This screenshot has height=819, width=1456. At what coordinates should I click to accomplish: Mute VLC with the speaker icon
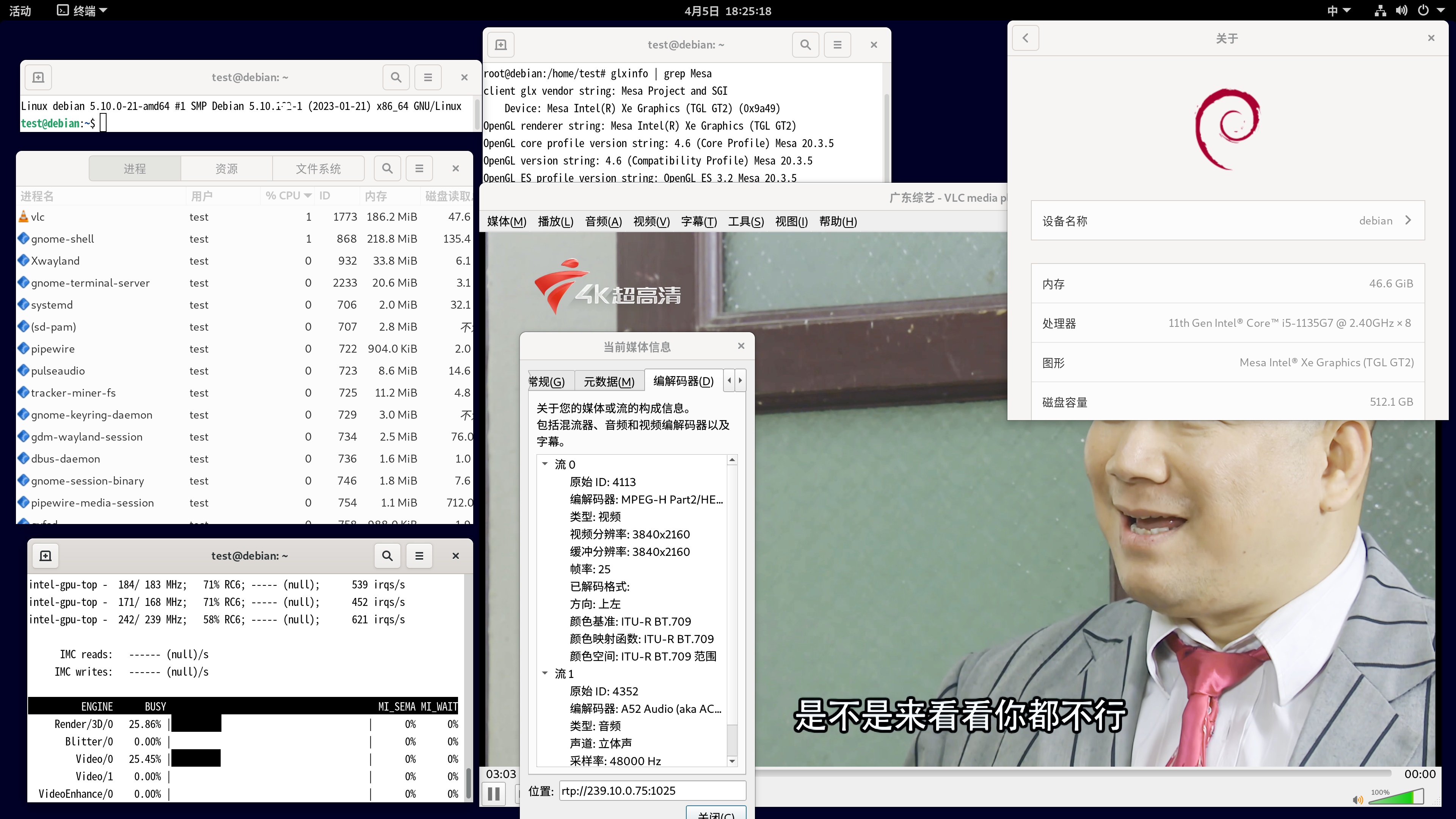coord(1358,800)
